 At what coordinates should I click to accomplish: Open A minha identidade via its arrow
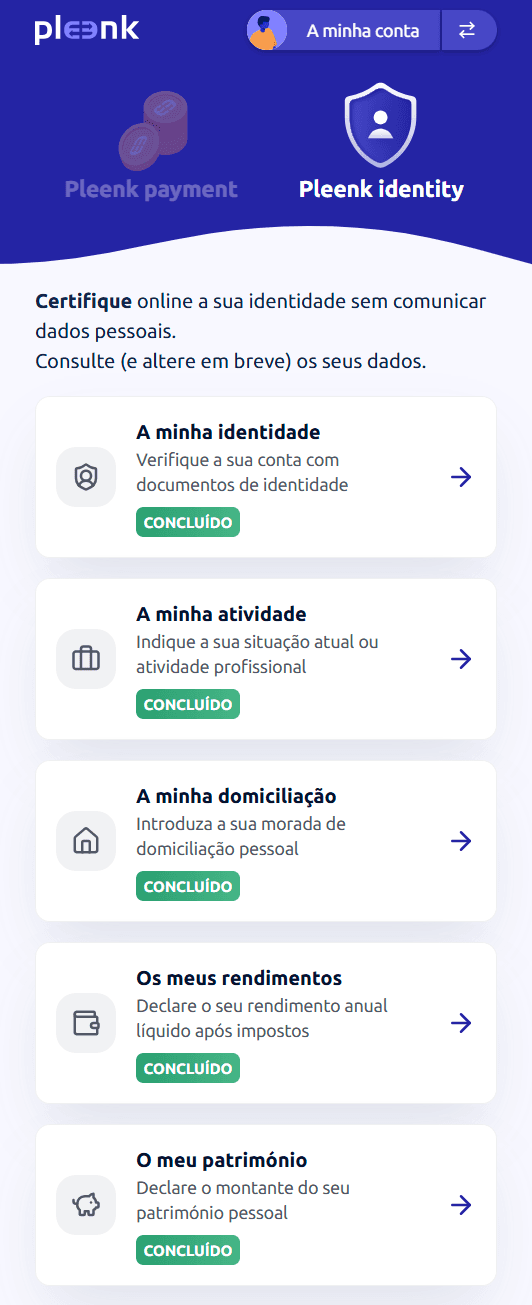coord(461,477)
